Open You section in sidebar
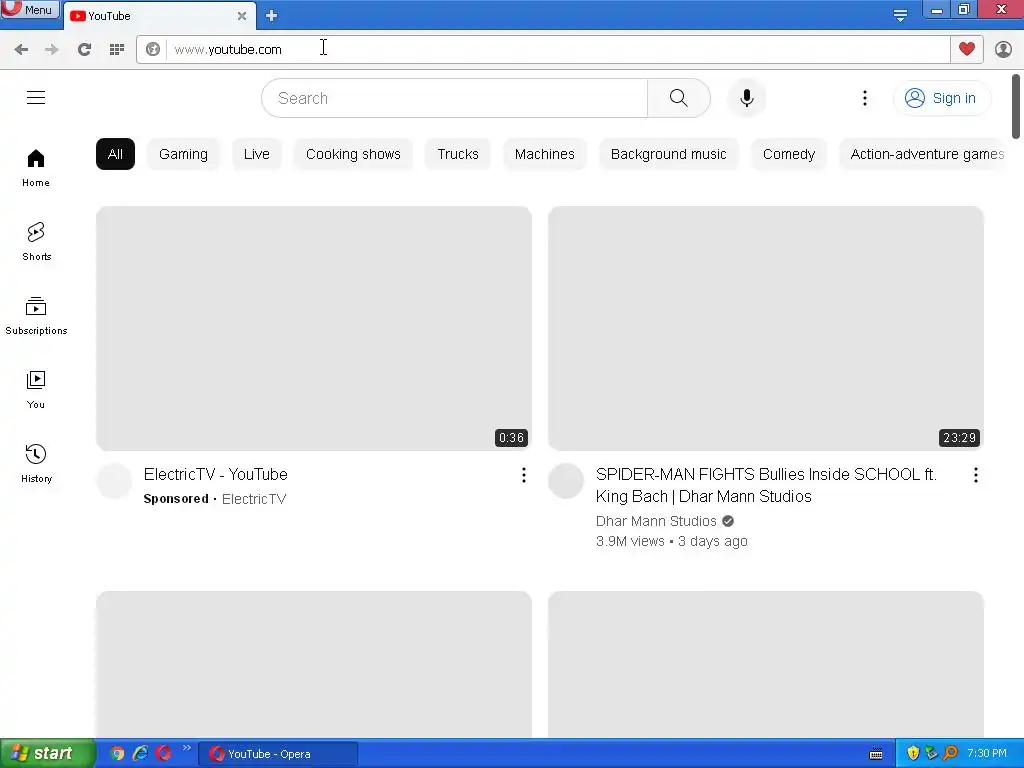The height and width of the screenshot is (768, 1024). tap(36, 390)
